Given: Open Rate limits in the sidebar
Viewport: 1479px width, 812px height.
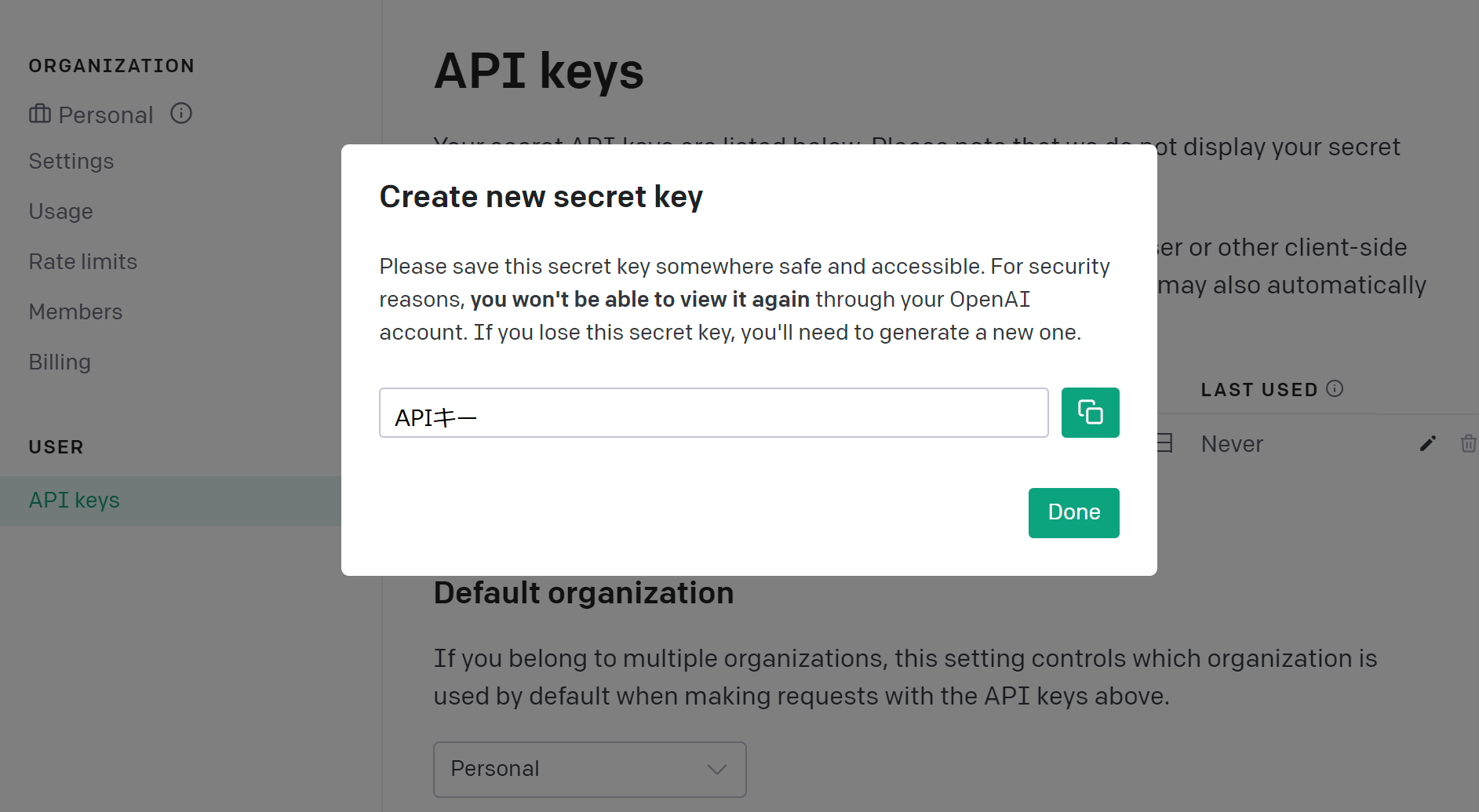Looking at the screenshot, I should (x=83, y=262).
